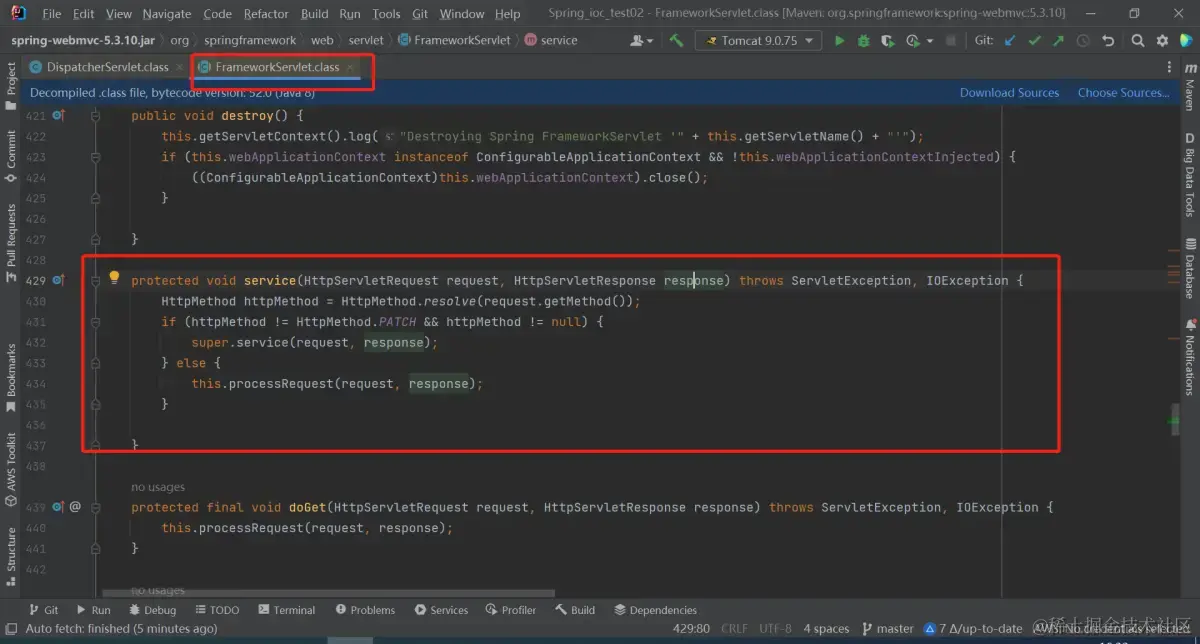The height and width of the screenshot is (644, 1200).
Task: Open the Refactor menu
Action: 267,14
